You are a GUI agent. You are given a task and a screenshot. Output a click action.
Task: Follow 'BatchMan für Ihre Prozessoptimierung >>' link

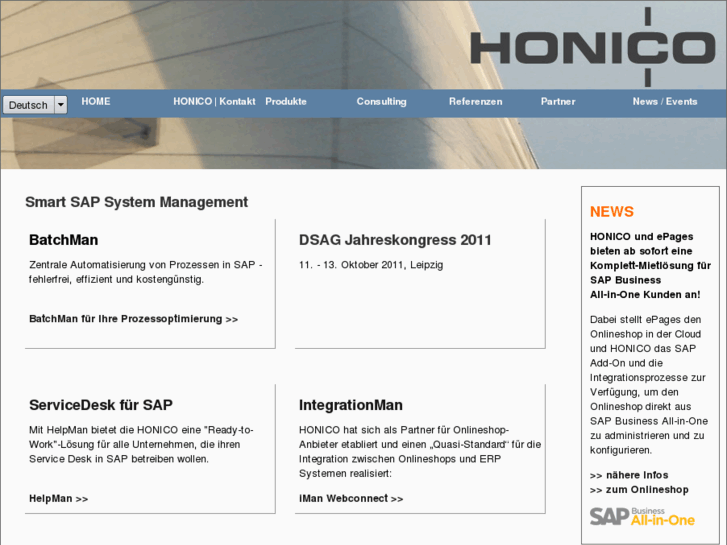(x=134, y=319)
